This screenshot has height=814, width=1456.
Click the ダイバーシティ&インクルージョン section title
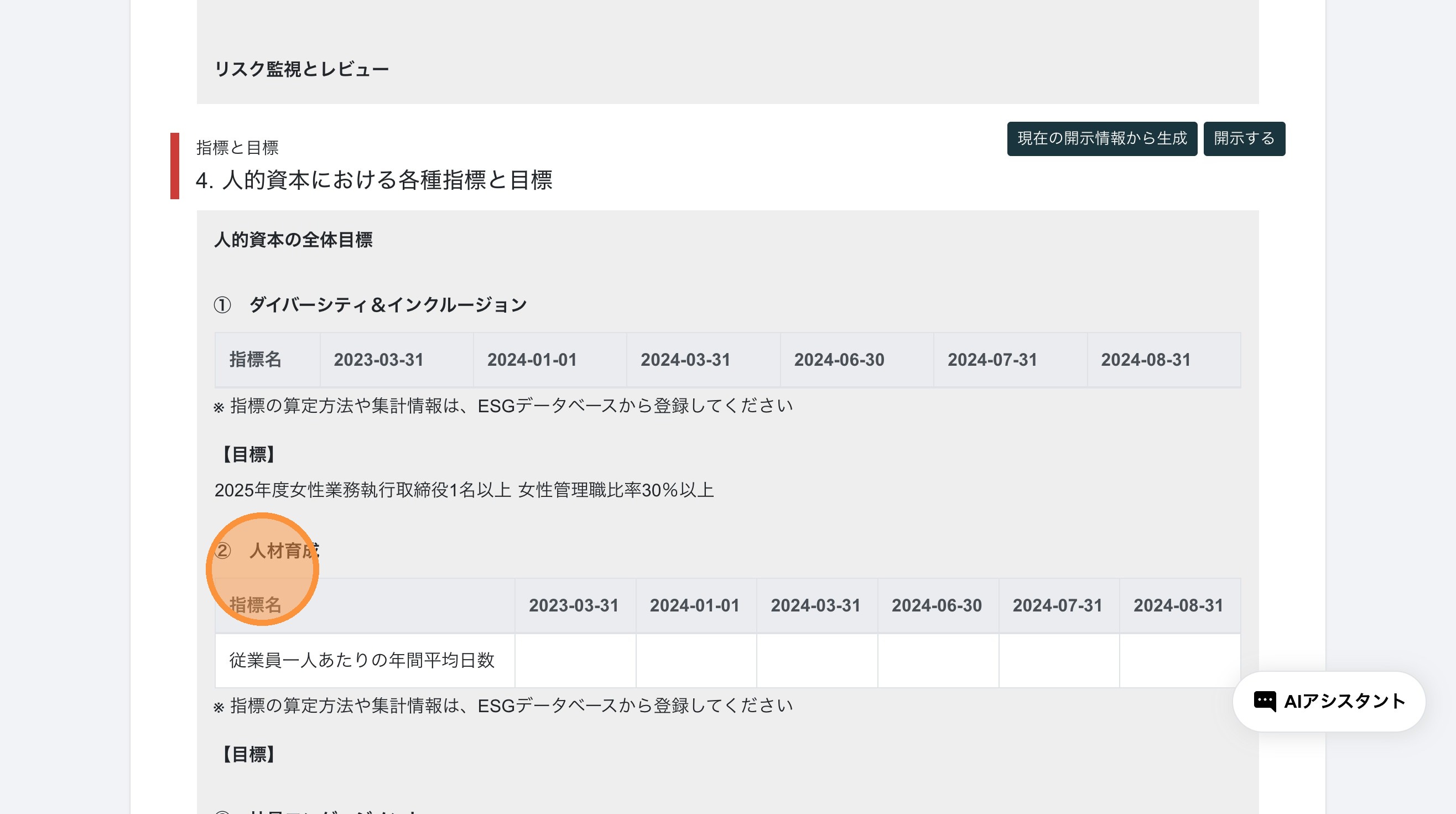(388, 305)
